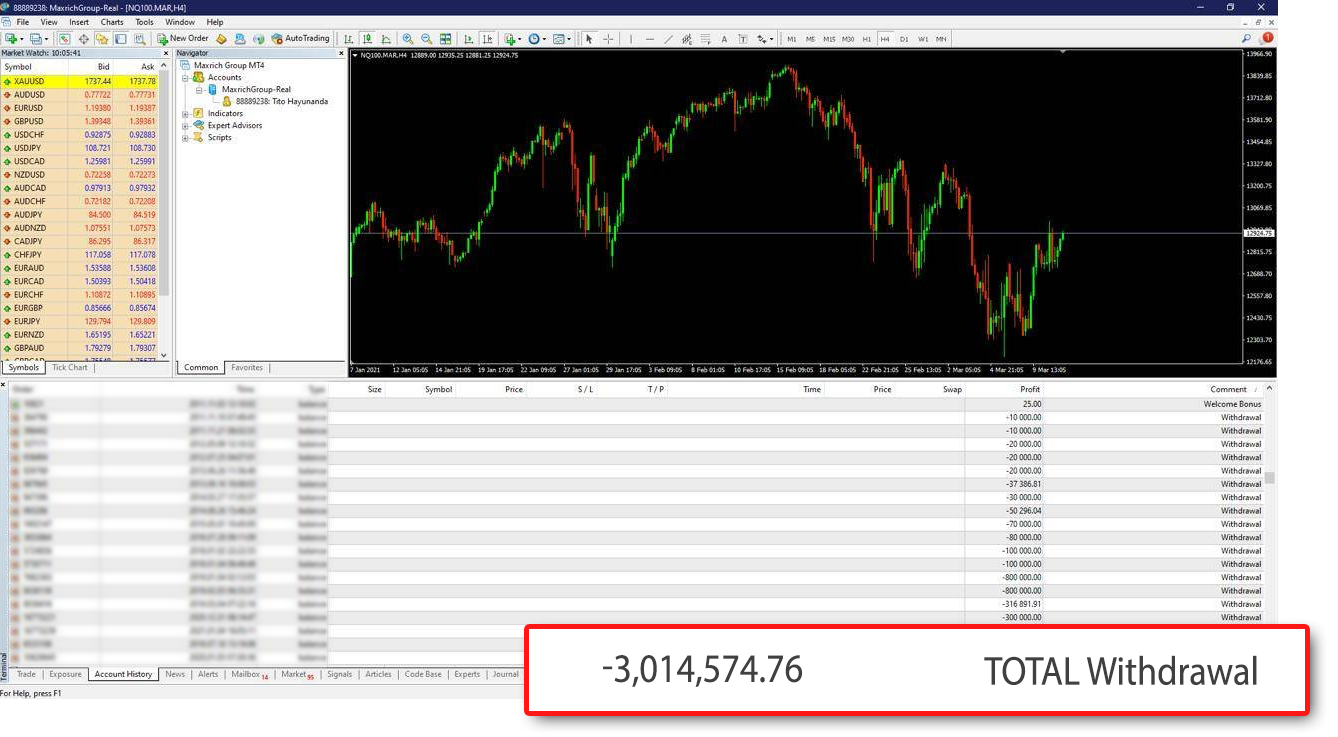Switch timeframe to MN

pyautogui.click(x=941, y=39)
